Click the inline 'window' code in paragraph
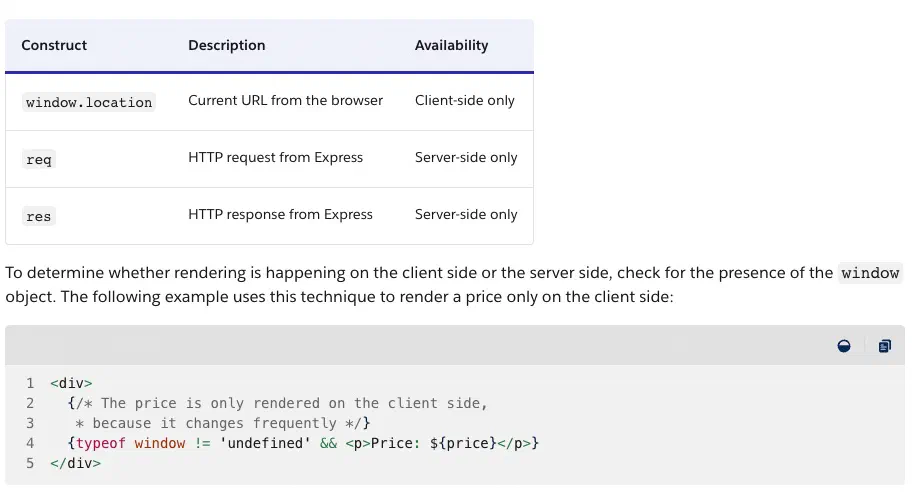This screenshot has height=495, width=917. point(870,273)
